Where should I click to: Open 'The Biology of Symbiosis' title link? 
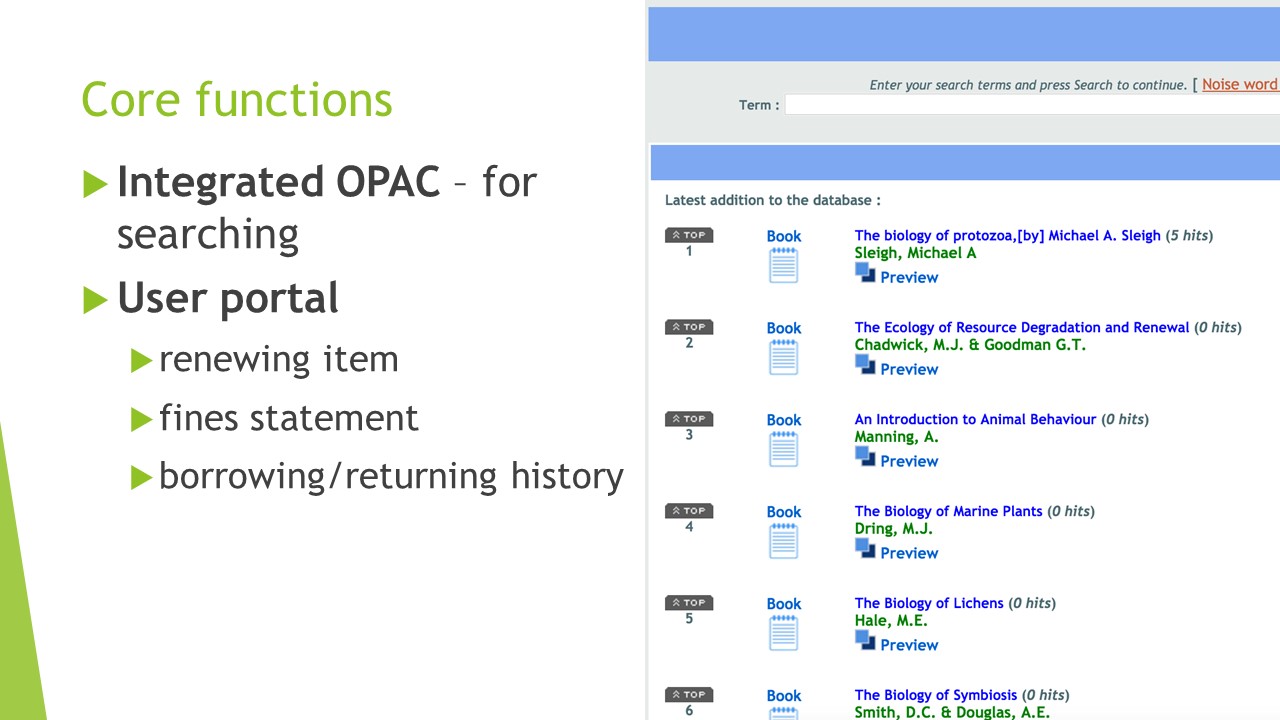tap(935, 696)
